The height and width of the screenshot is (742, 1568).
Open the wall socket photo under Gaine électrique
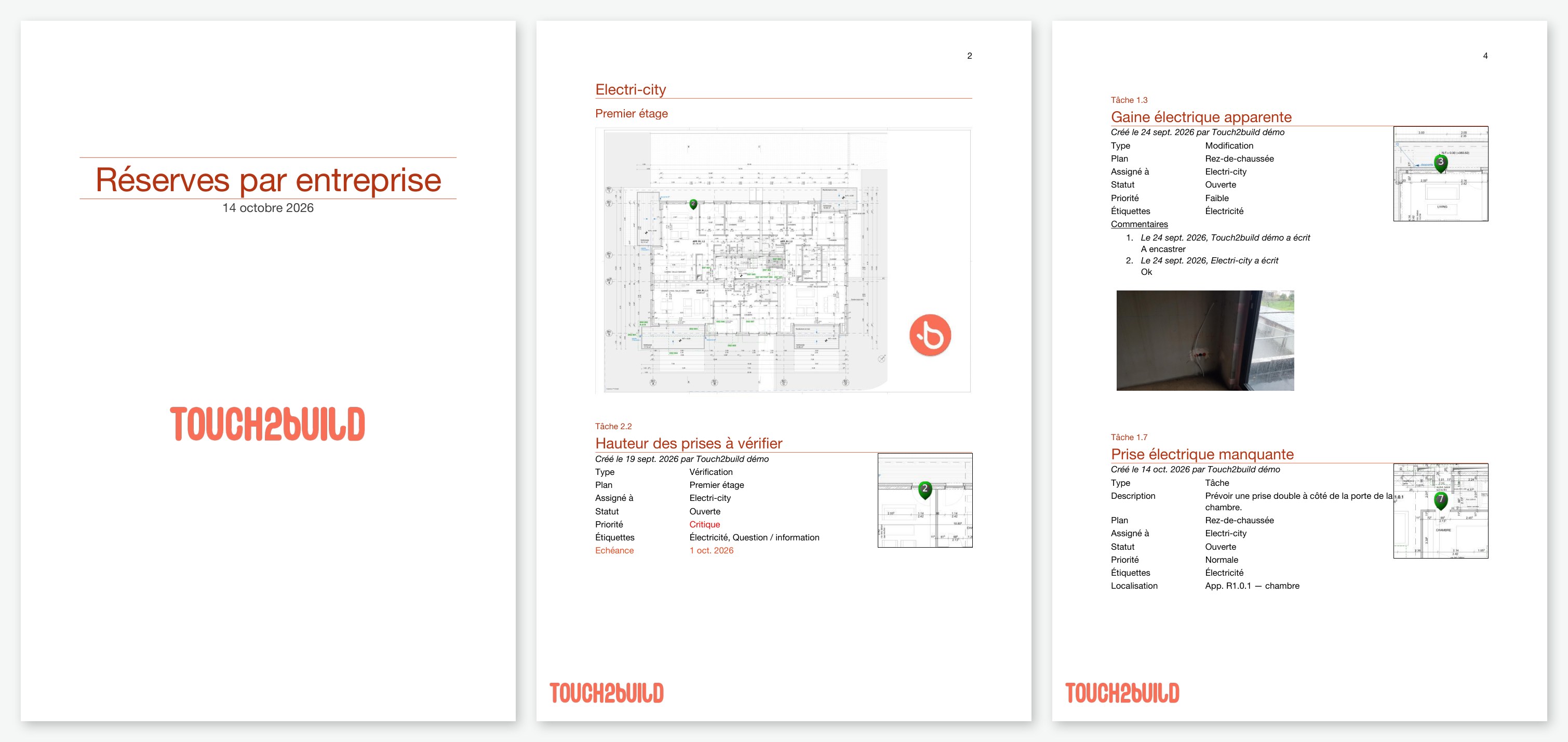click(1205, 340)
